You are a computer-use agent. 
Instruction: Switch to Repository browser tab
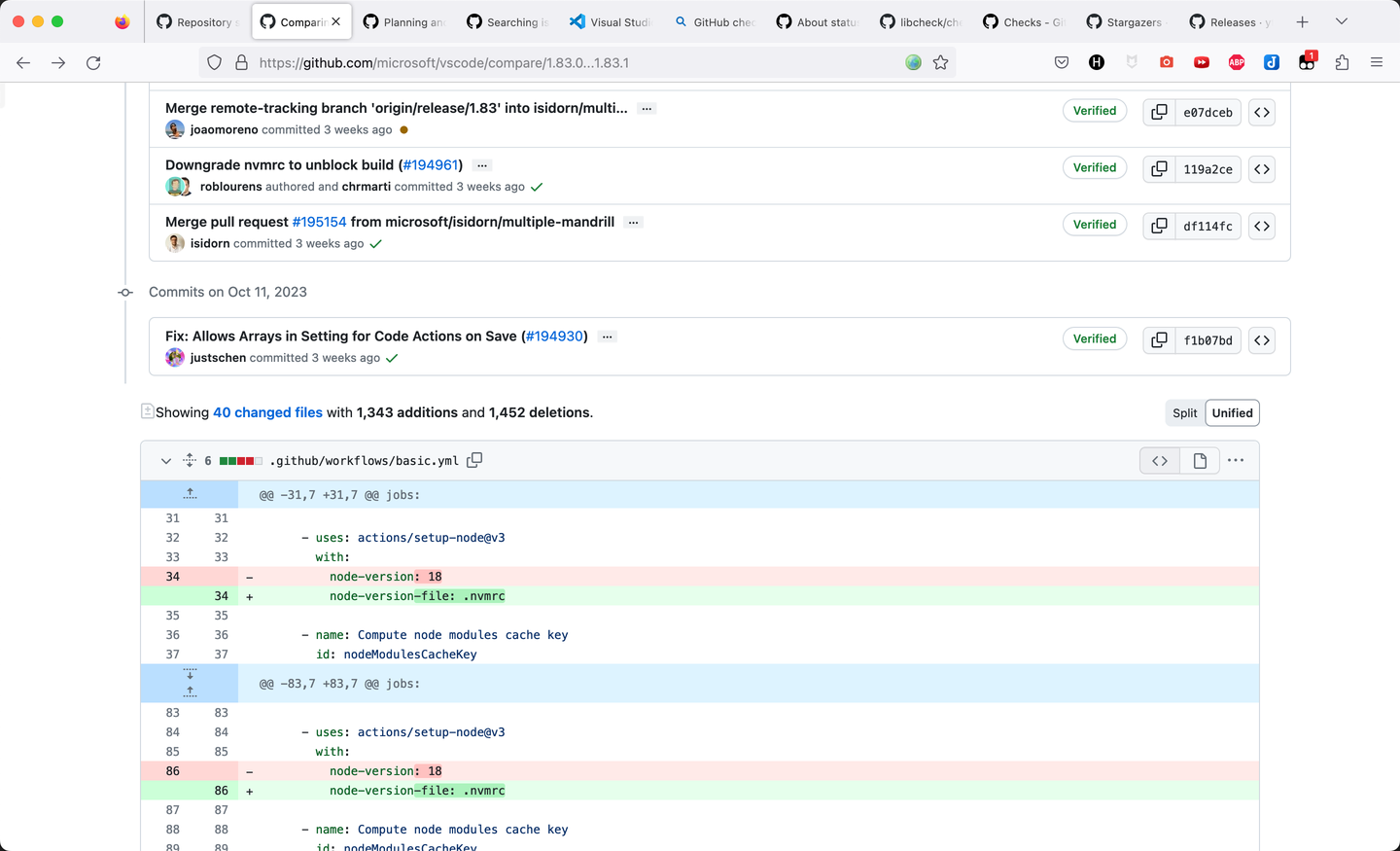[197, 21]
